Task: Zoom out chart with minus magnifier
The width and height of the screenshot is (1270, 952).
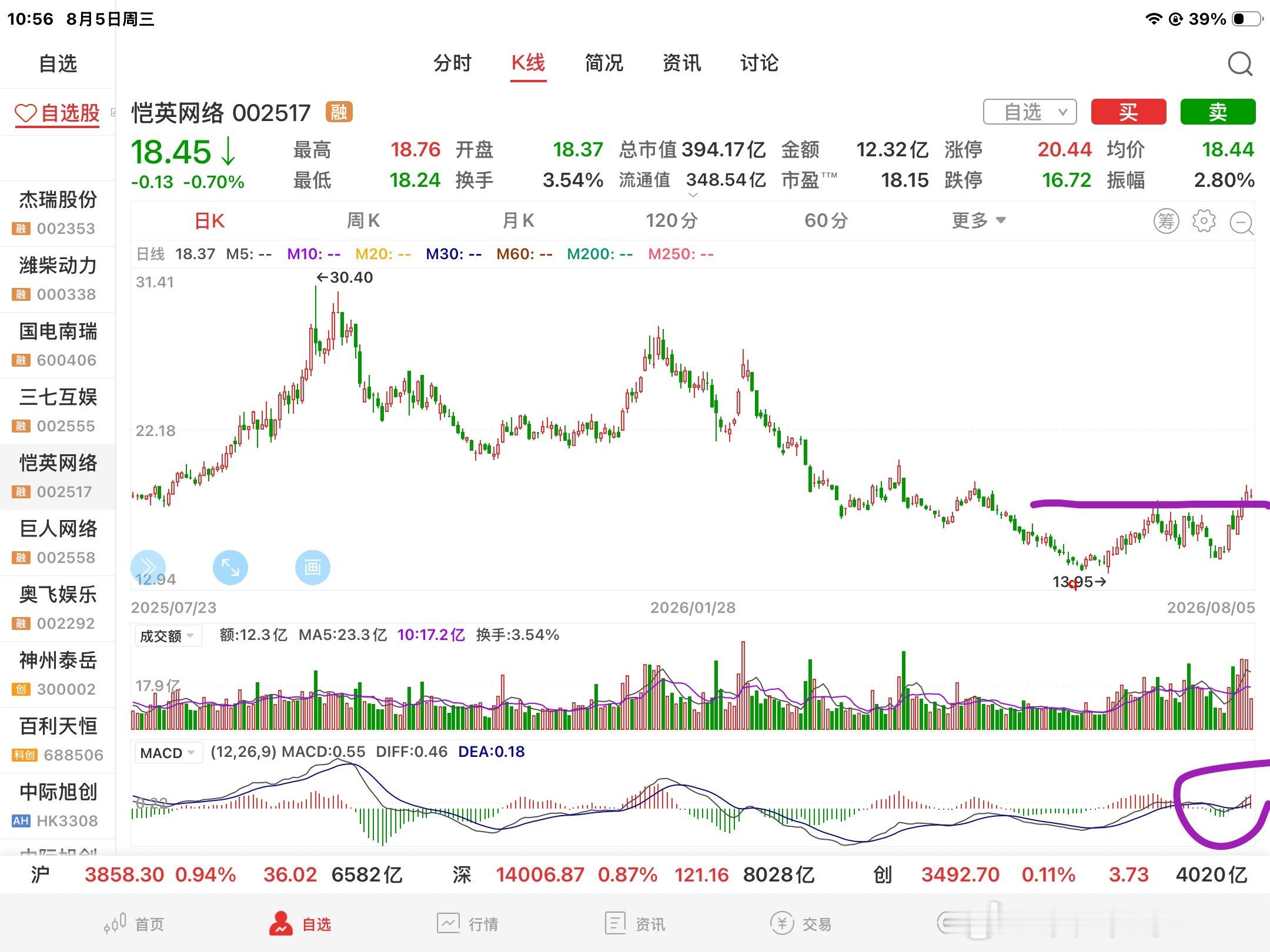Action: [1242, 223]
